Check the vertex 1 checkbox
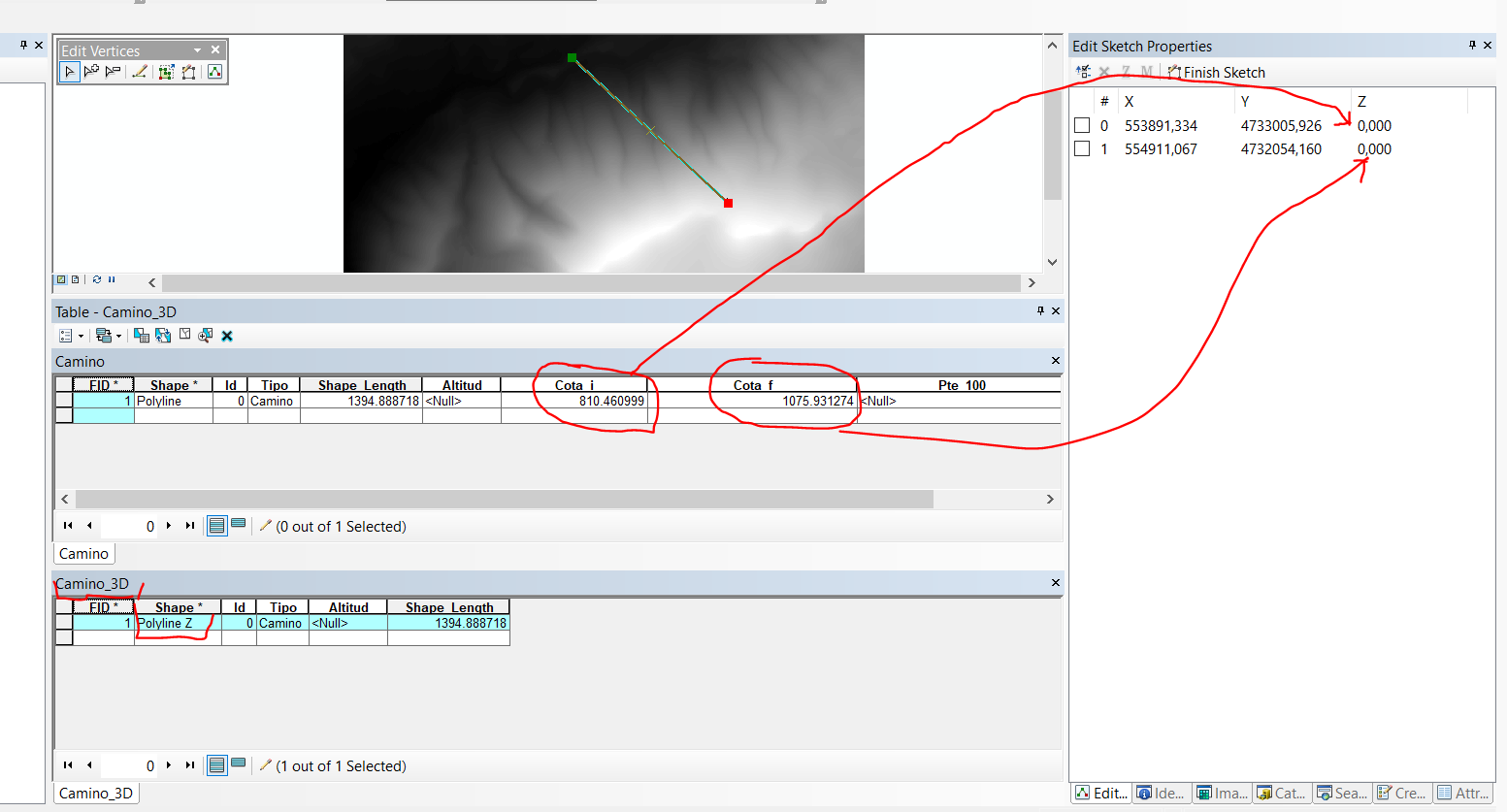Image resolution: width=1507 pixels, height=812 pixels. pyautogui.click(x=1082, y=148)
